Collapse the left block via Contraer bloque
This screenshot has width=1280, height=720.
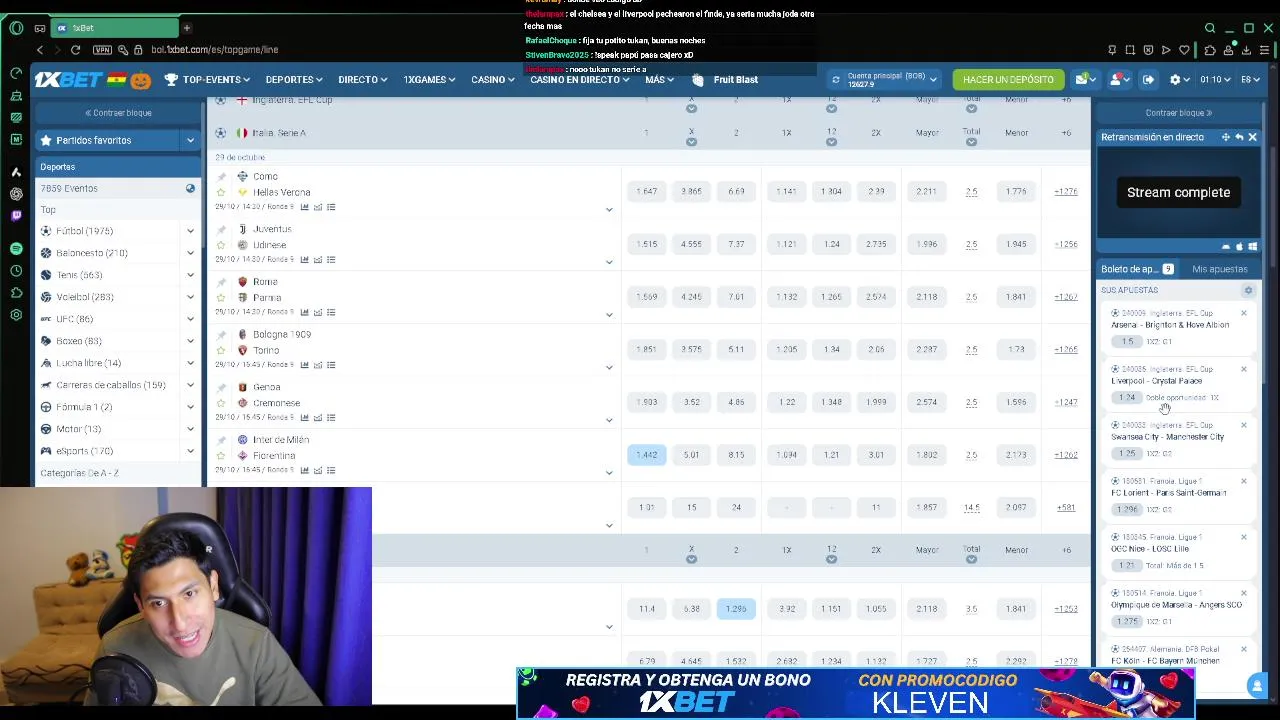tap(118, 113)
